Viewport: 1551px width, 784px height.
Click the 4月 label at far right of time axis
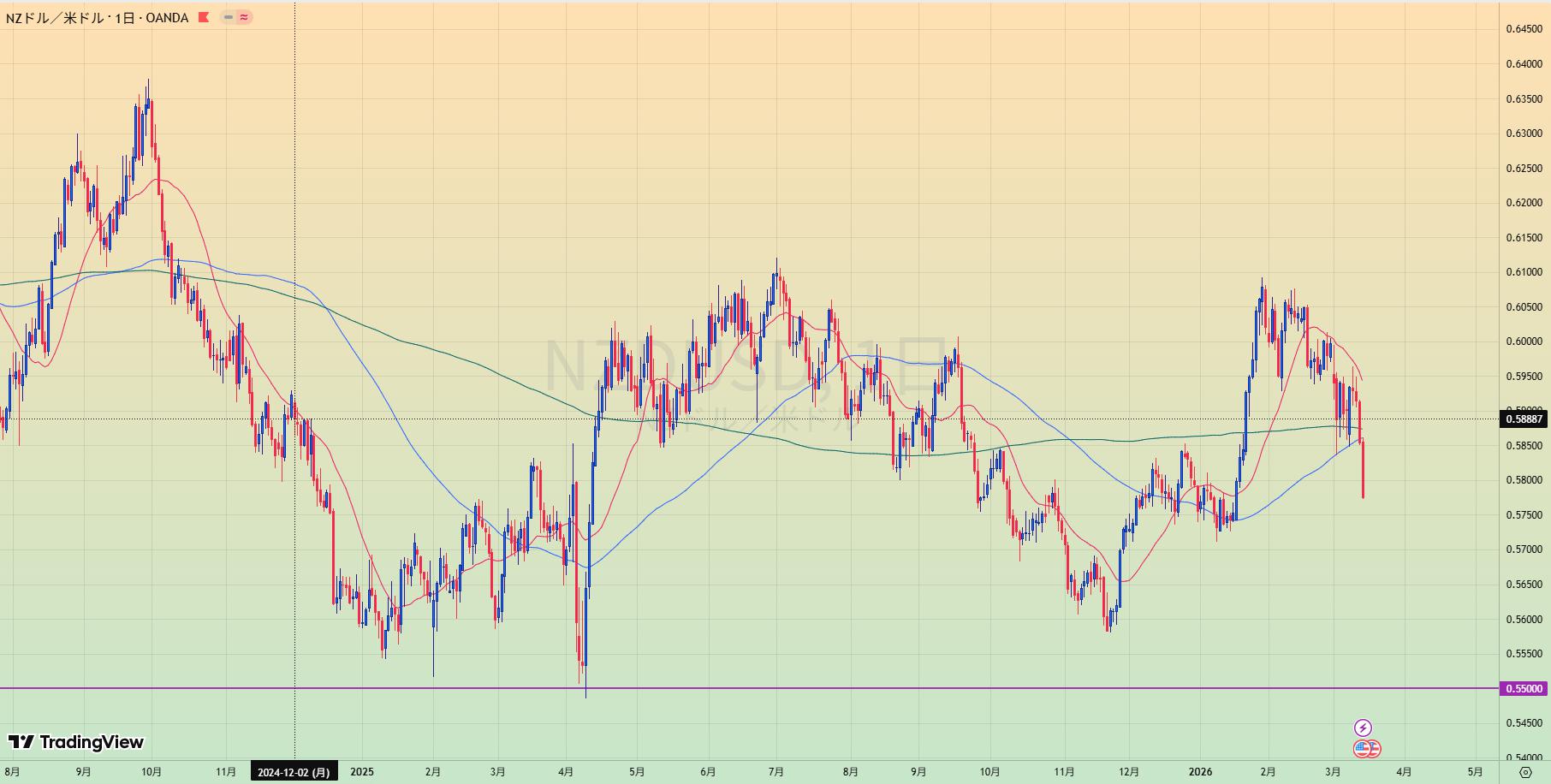click(x=1404, y=772)
